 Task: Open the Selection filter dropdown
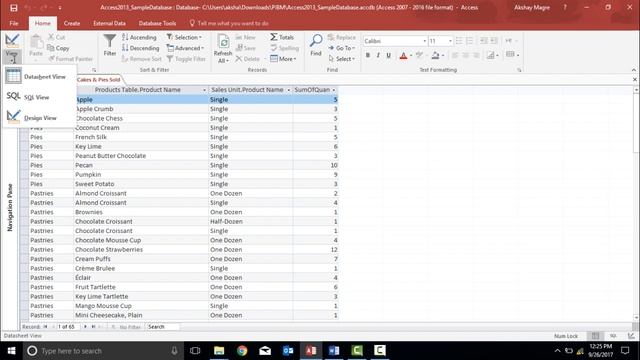pos(184,37)
